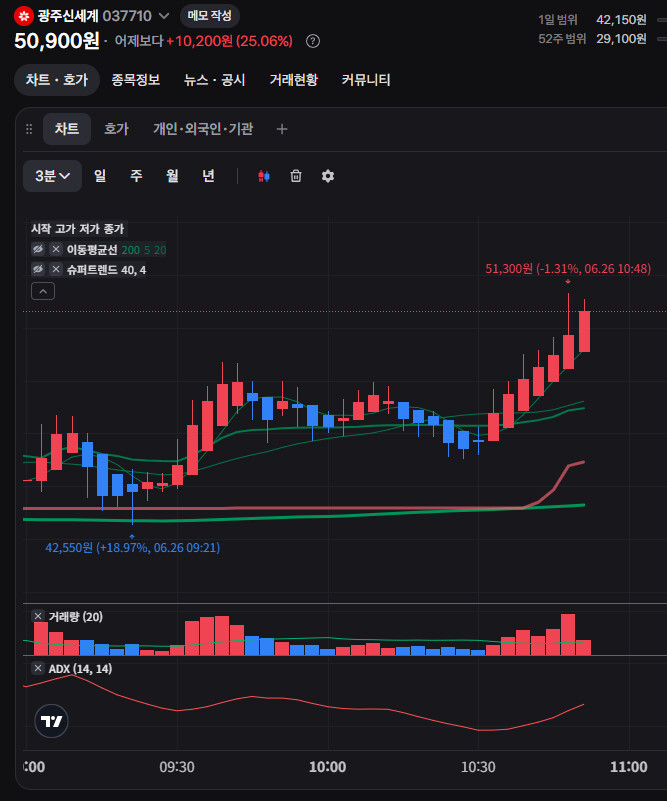Click the 42,550원 low price marker label

point(133,548)
